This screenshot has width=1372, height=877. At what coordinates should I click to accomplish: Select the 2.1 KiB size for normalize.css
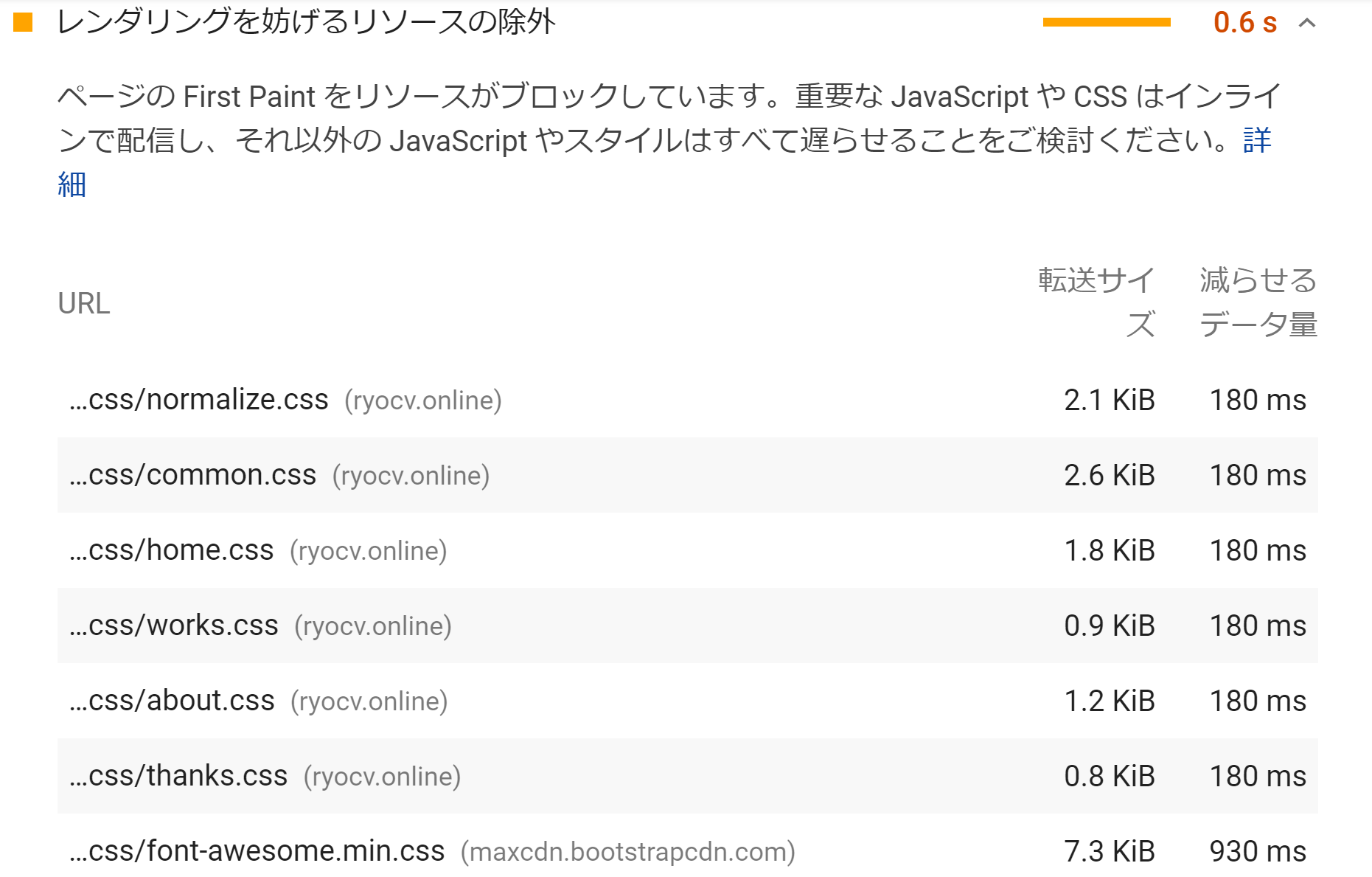(x=1110, y=400)
